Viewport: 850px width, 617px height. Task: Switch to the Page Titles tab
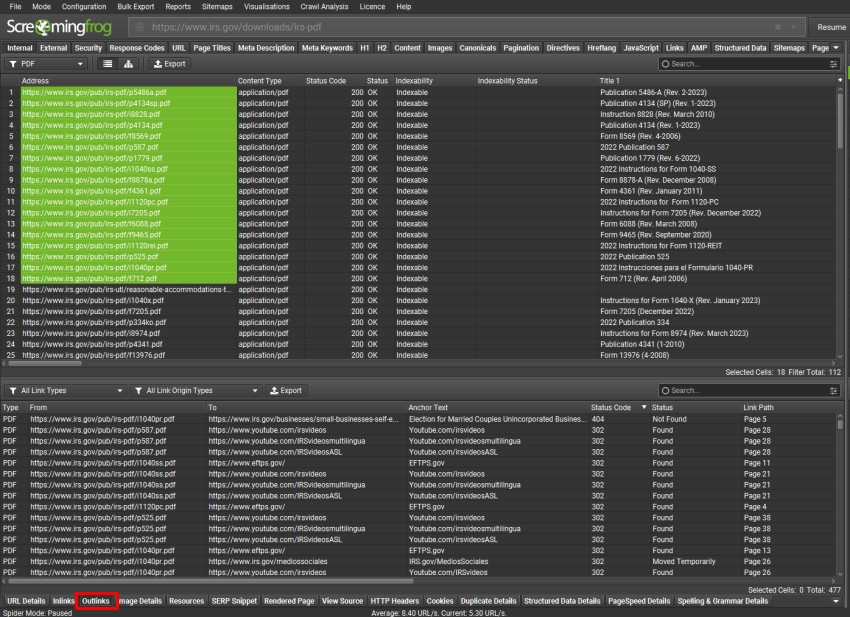click(x=212, y=48)
